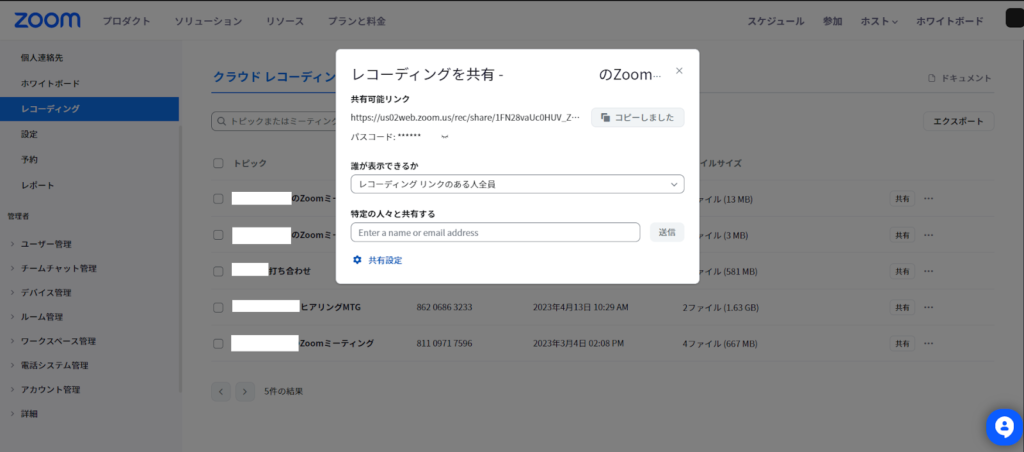
Task: Click the name or email address field
Action: click(x=495, y=232)
